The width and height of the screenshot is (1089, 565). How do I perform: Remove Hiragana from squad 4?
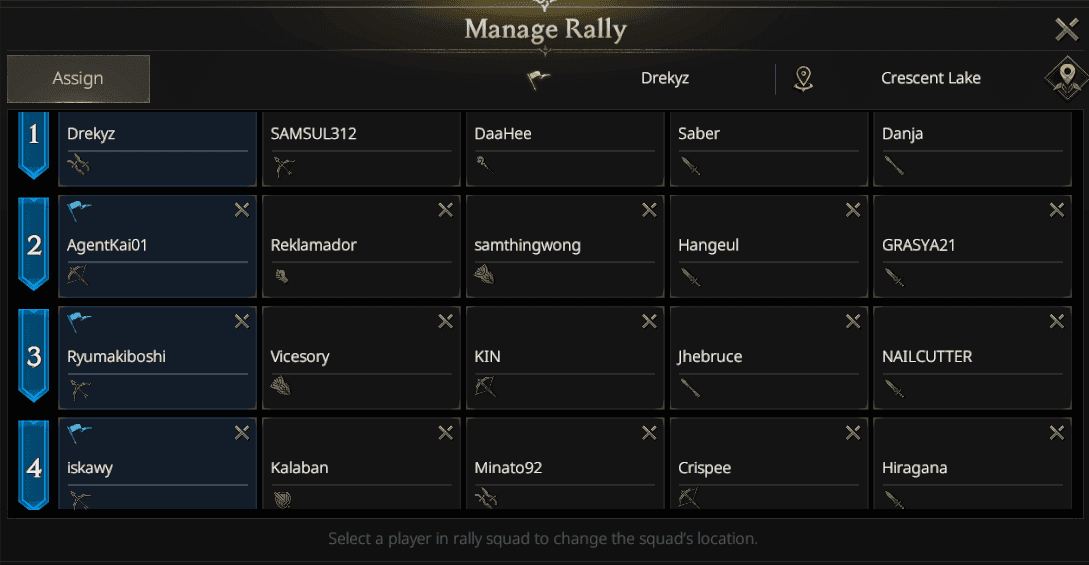(1056, 433)
